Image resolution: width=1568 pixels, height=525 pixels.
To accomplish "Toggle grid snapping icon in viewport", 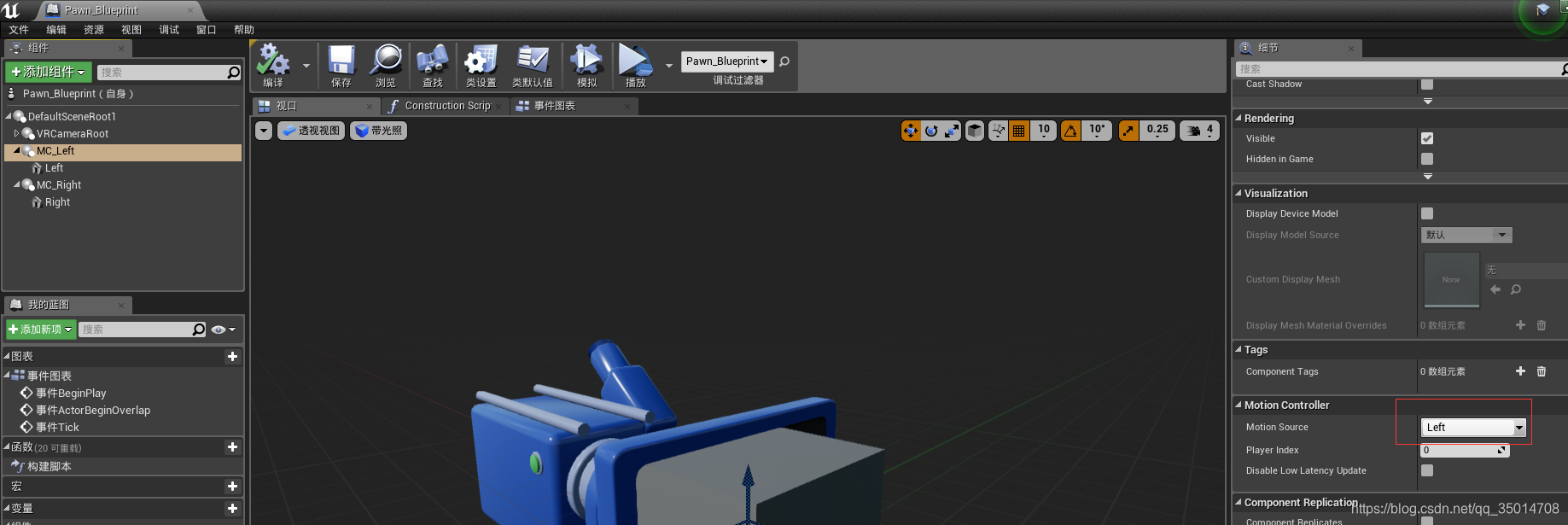I will [1019, 131].
